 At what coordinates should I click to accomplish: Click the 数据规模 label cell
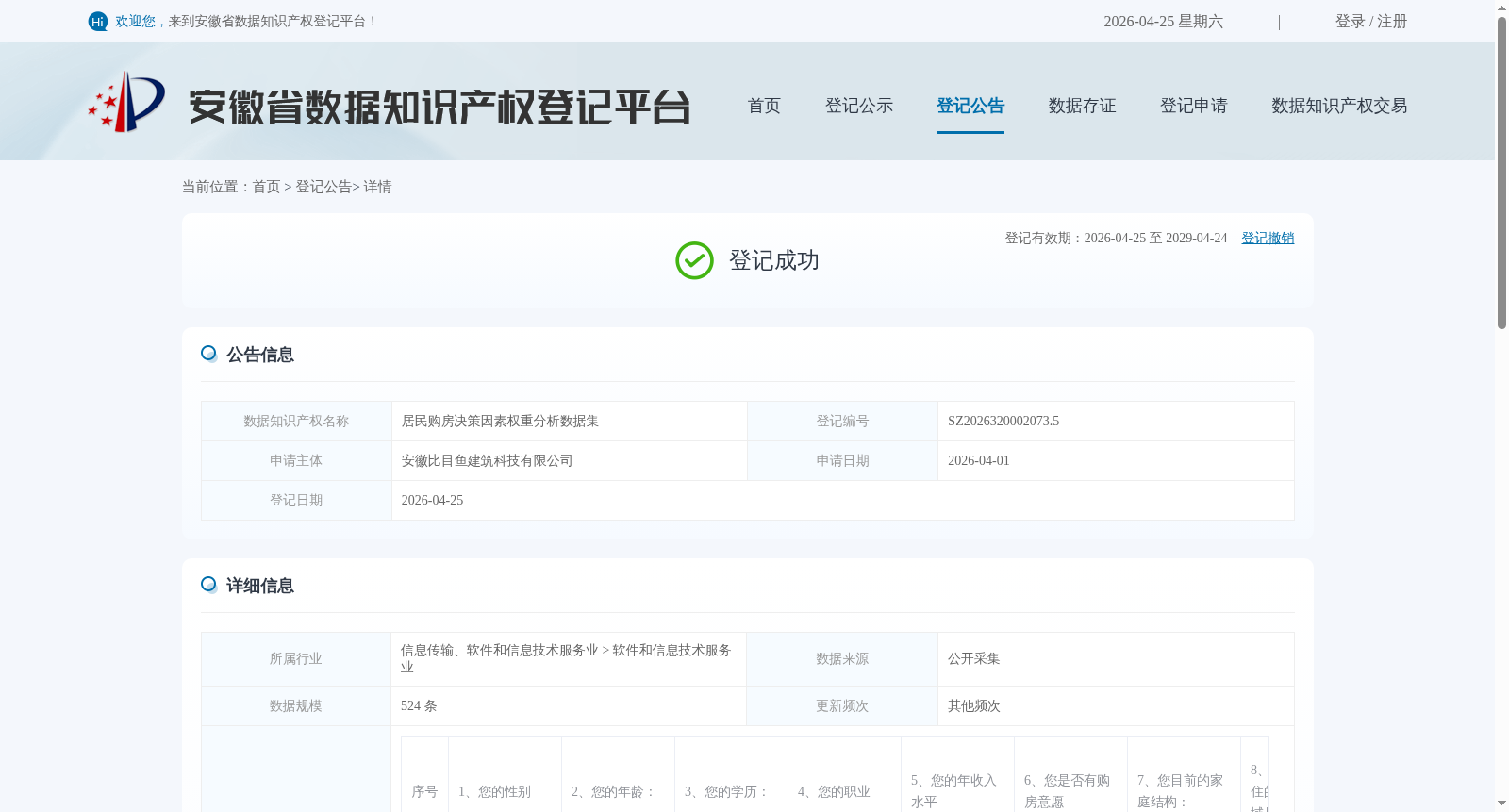[x=296, y=706]
